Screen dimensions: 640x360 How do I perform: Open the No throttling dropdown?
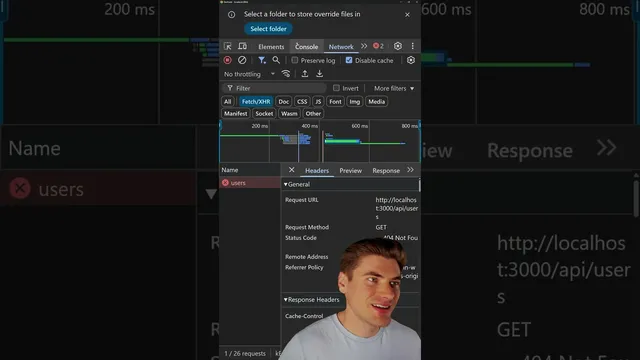click(x=249, y=74)
